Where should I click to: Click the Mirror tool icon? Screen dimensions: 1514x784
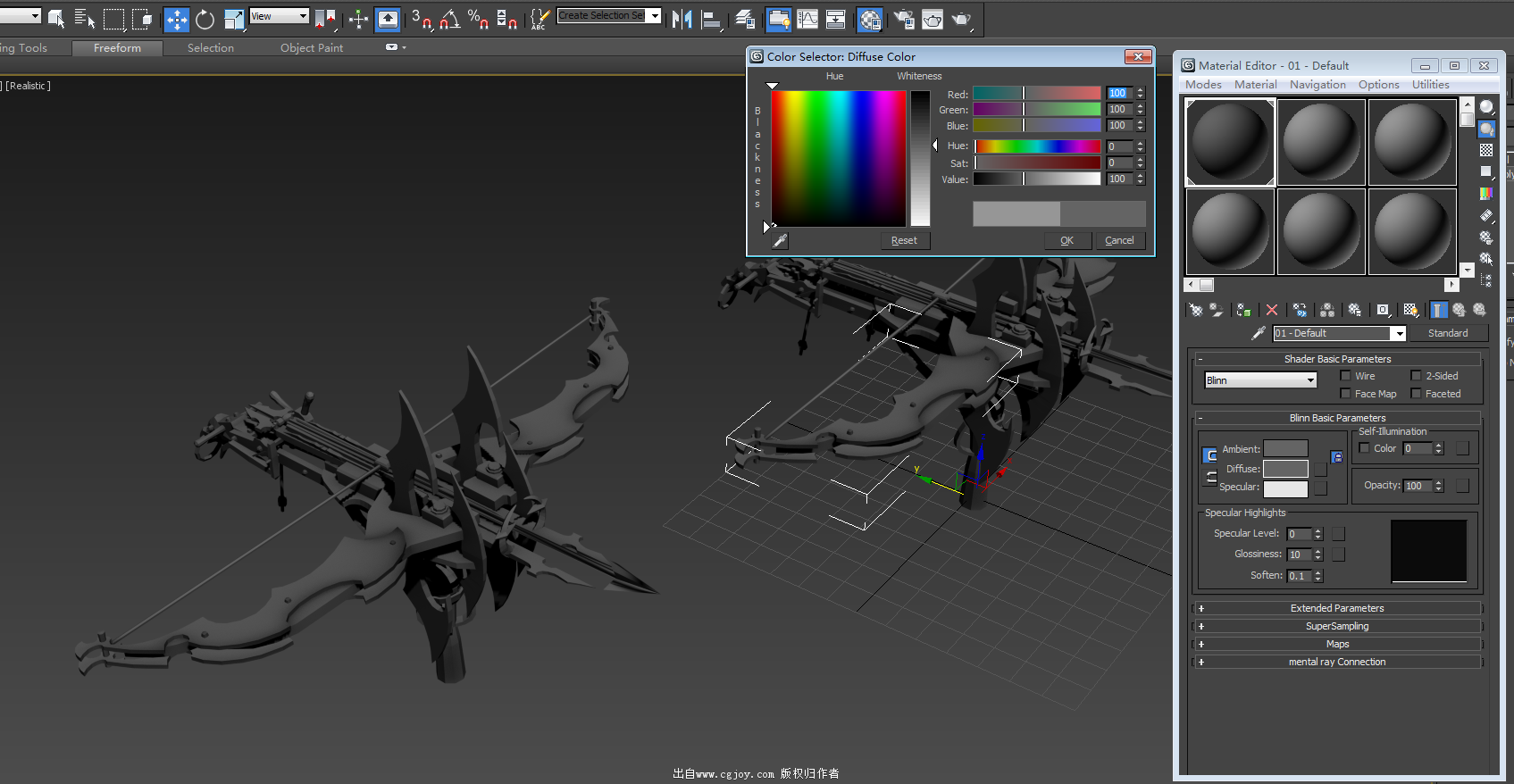[x=682, y=19]
